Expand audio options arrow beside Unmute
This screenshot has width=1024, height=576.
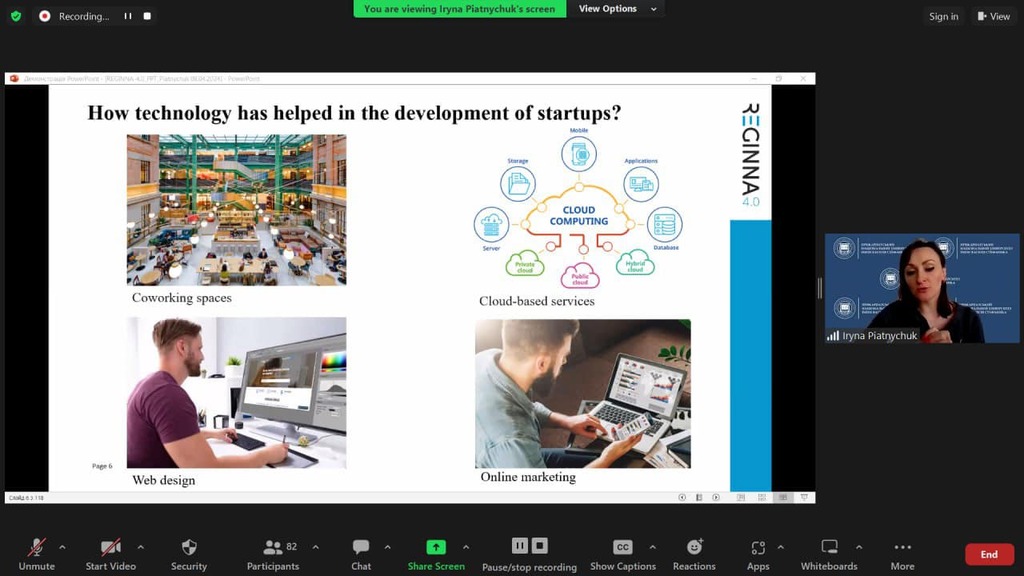click(62, 547)
